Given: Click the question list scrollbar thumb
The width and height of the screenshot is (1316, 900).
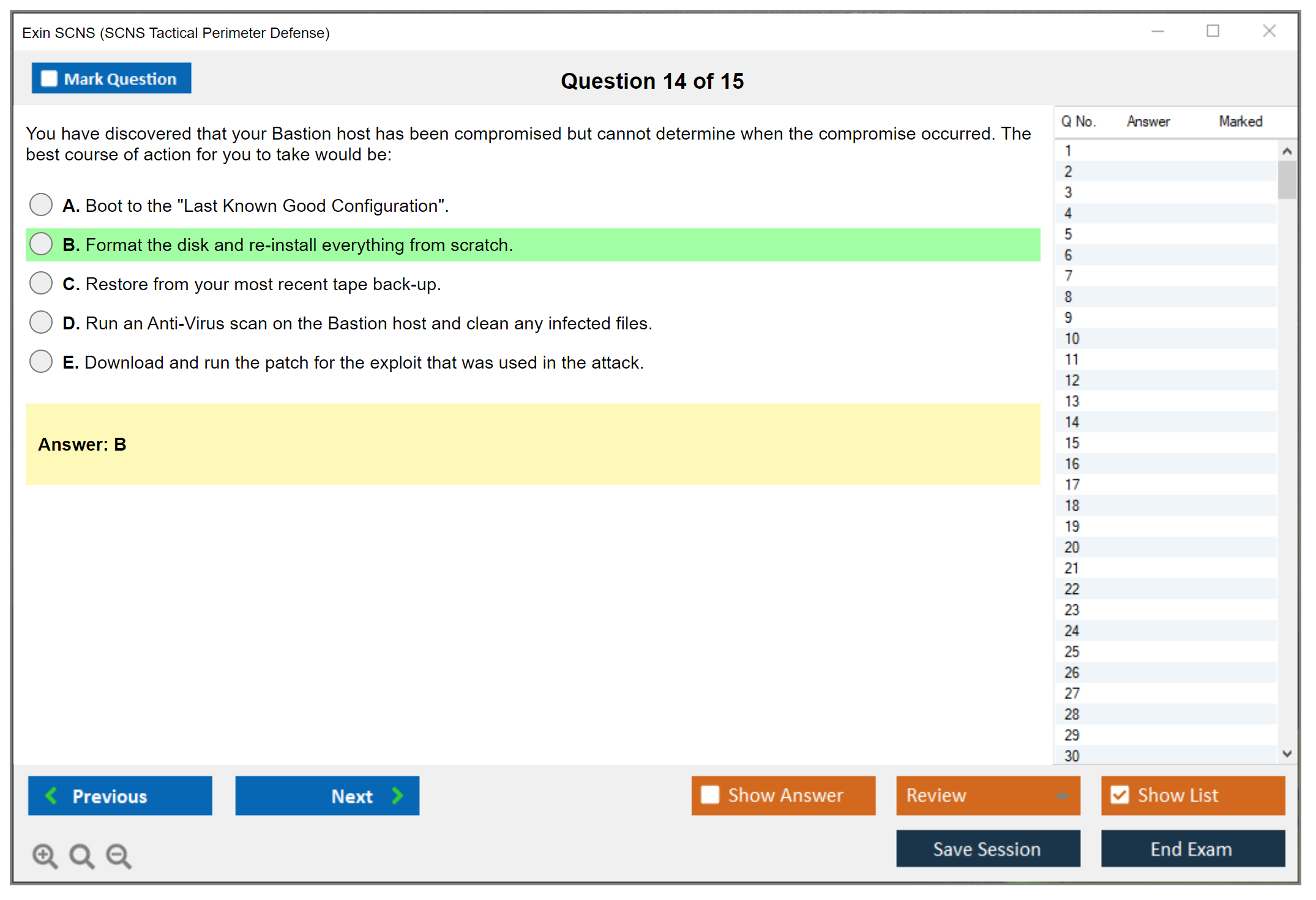Looking at the screenshot, I should point(1287,180).
